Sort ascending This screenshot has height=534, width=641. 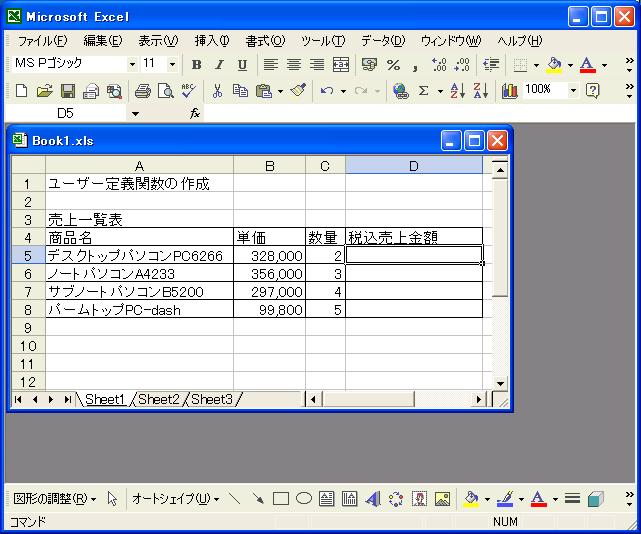pyautogui.click(x=457, y=90)
